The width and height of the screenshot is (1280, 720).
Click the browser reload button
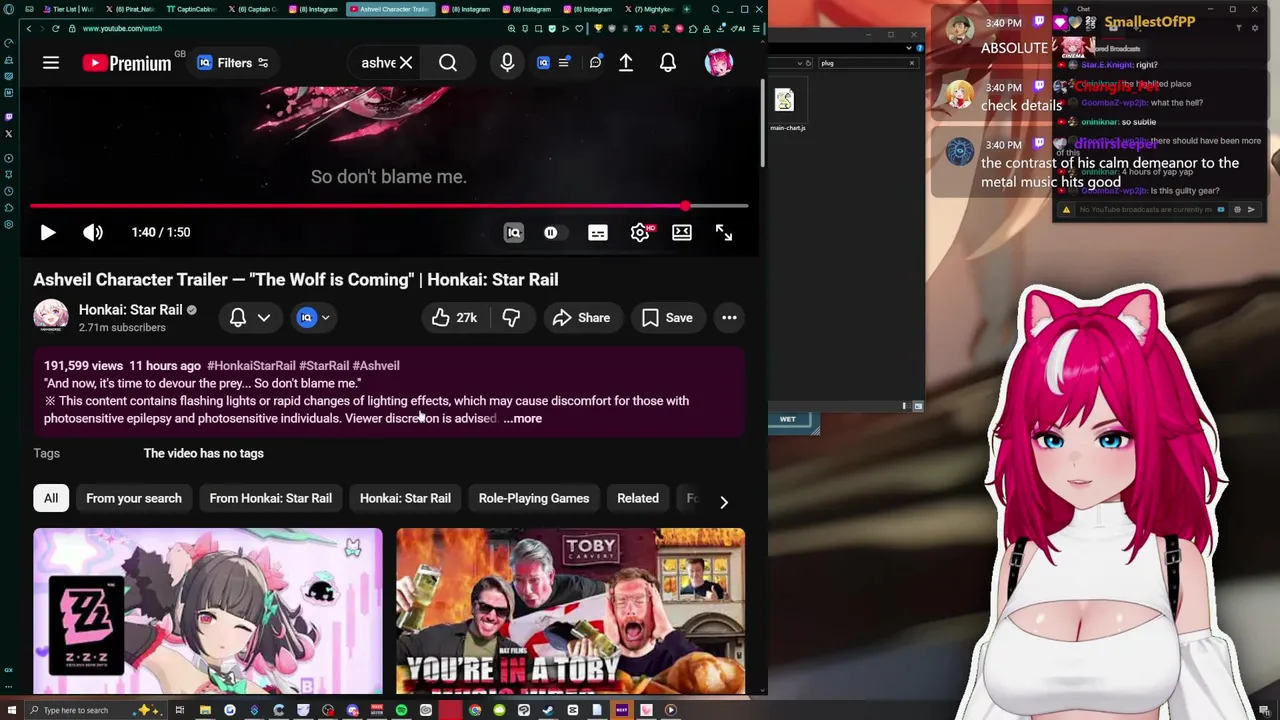click(55, 28)
